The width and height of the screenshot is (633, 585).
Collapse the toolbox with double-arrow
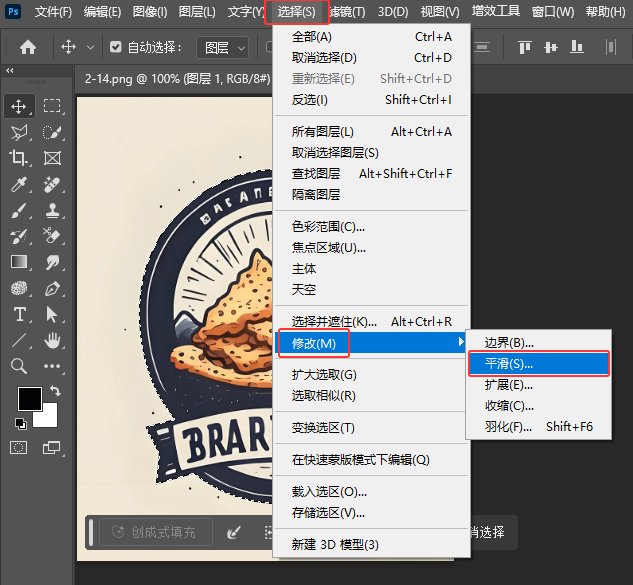pyautogui.click(x=10, y=70)
